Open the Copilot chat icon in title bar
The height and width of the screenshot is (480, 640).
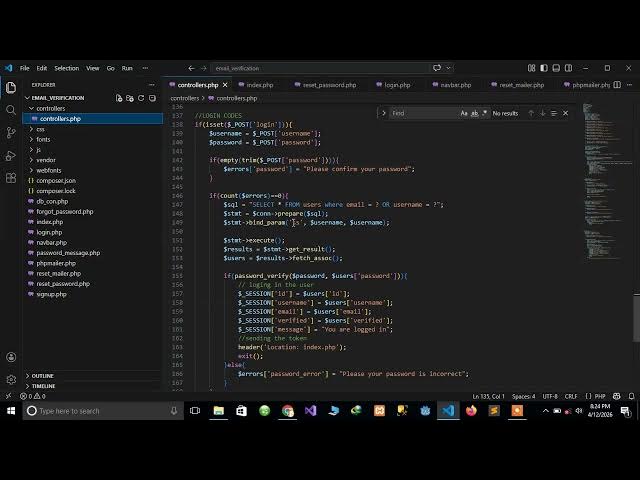(x=437, y=68)
